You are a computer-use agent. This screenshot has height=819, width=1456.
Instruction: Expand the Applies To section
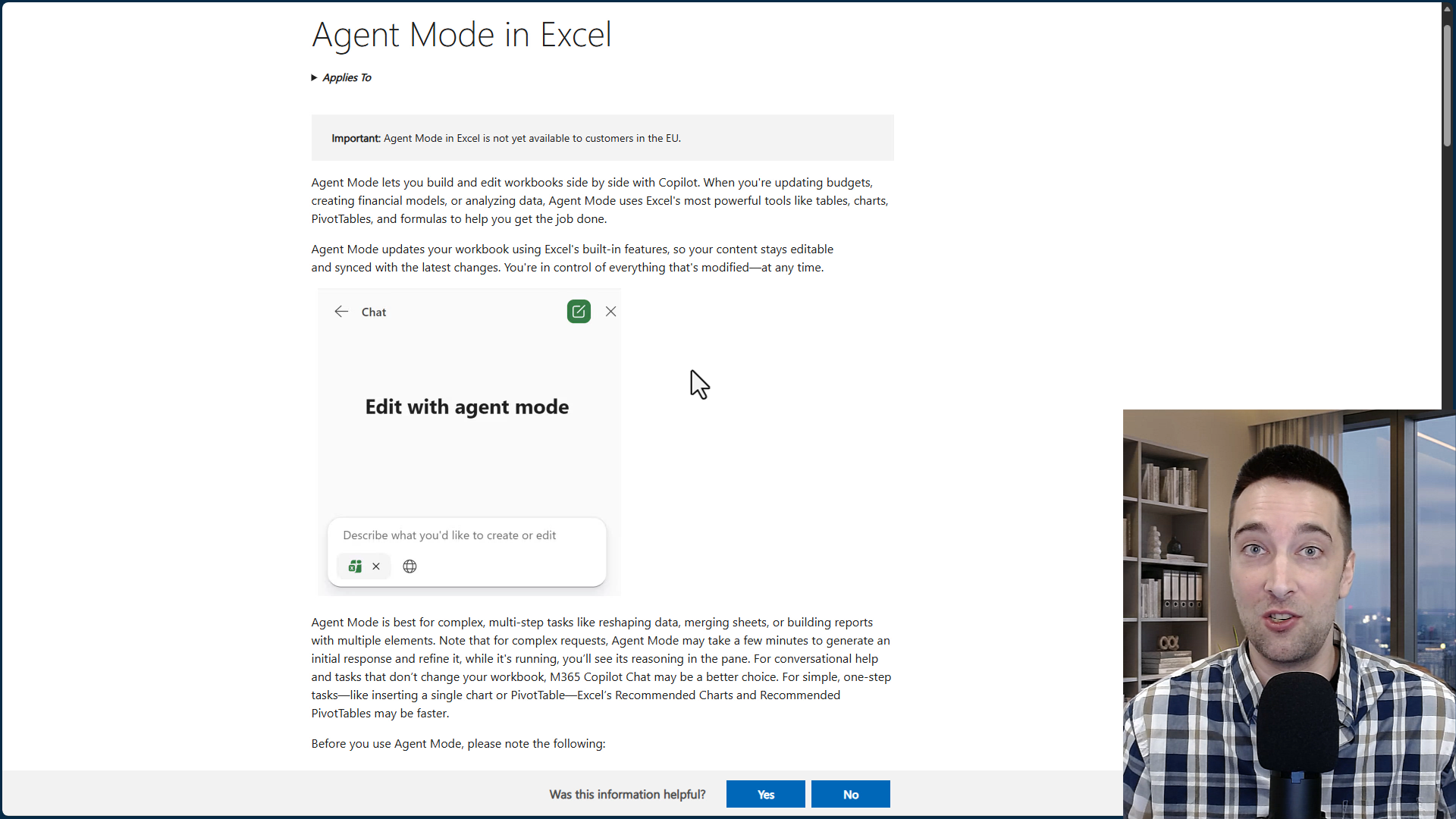pos(314,77)
